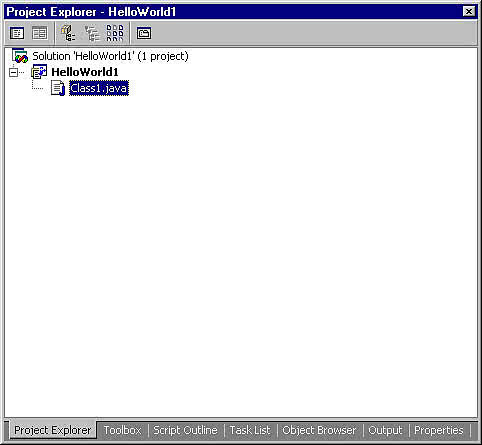This screenshot has height=445, width=482.
Task: Select the Class1.java file label
Action: pos(99,88)
